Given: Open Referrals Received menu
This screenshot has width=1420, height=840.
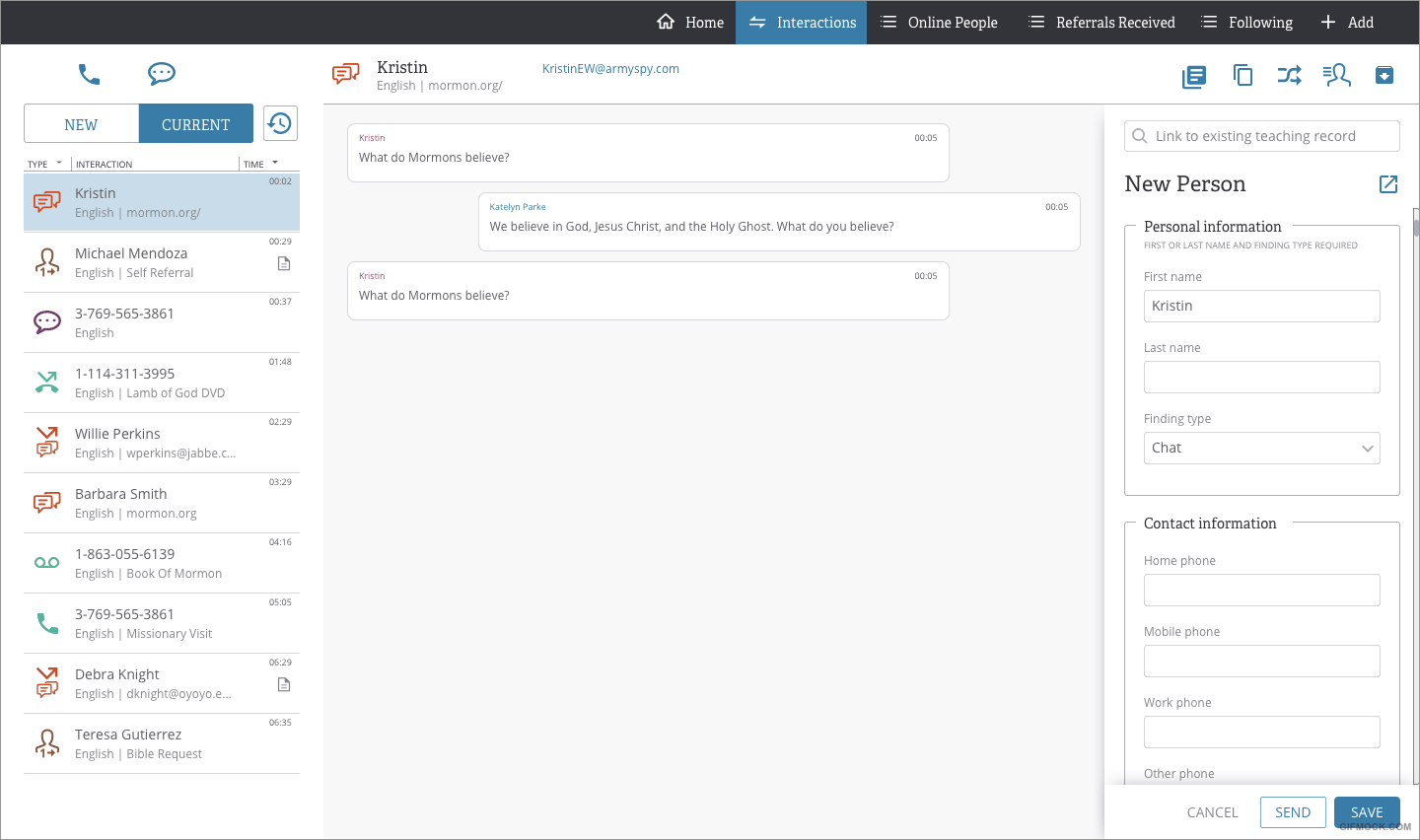Looking at the screenshot, I should pyautogui.click(x=1101, y=22).
